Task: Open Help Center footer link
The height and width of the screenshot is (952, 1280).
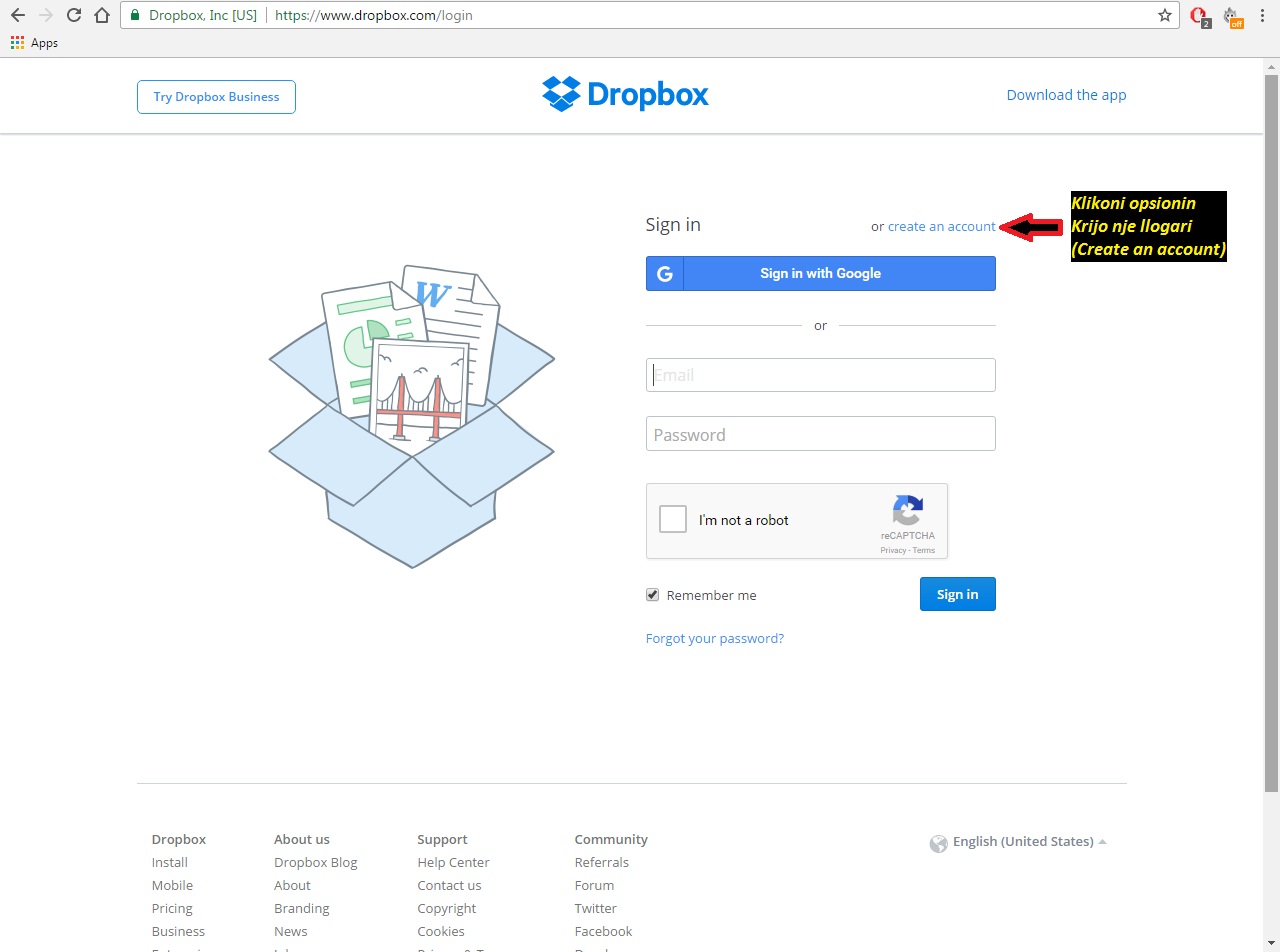Action: (x=453, y=862)
